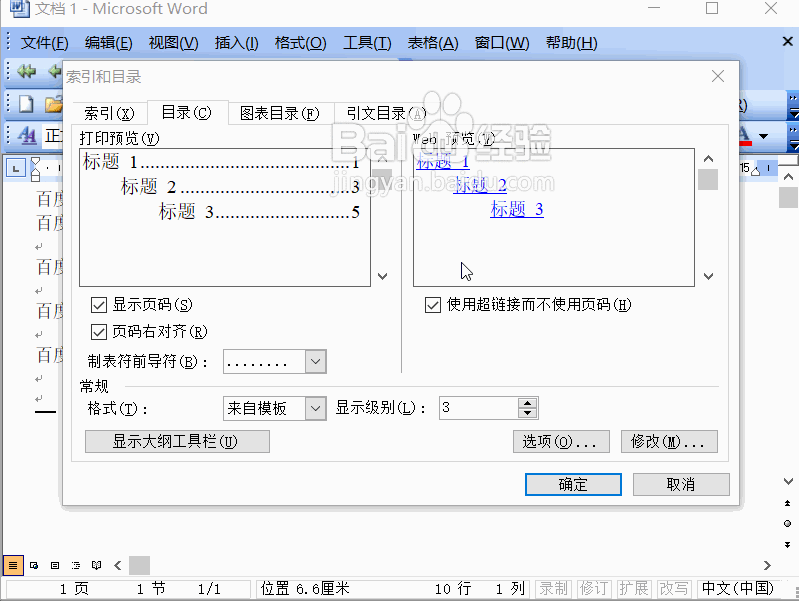Click the horizontal scrollbar left arrow
Viewport: 799px width, 601px height.
(118, 565)
